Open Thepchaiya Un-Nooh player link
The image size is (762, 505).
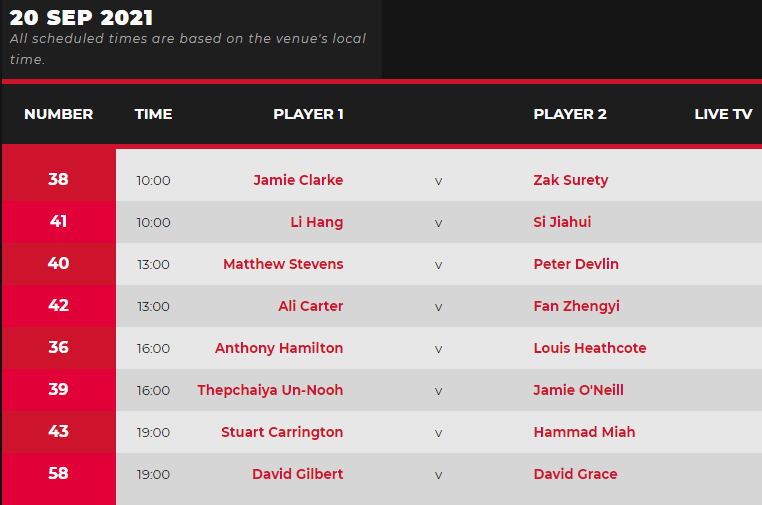(270, 390)
